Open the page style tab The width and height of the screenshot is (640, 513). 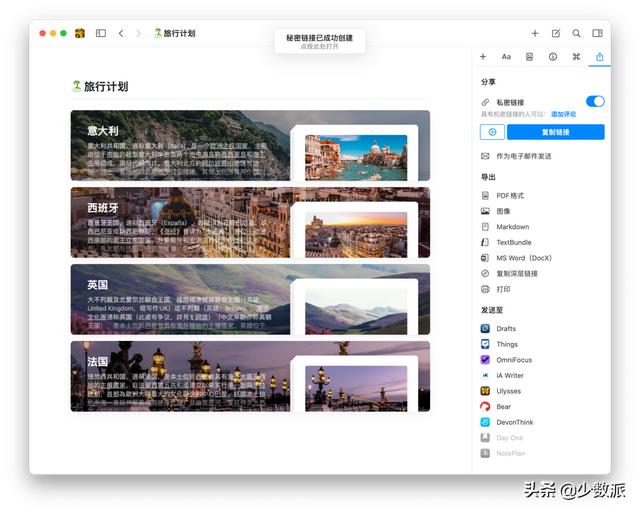click(x=529, y=57)
